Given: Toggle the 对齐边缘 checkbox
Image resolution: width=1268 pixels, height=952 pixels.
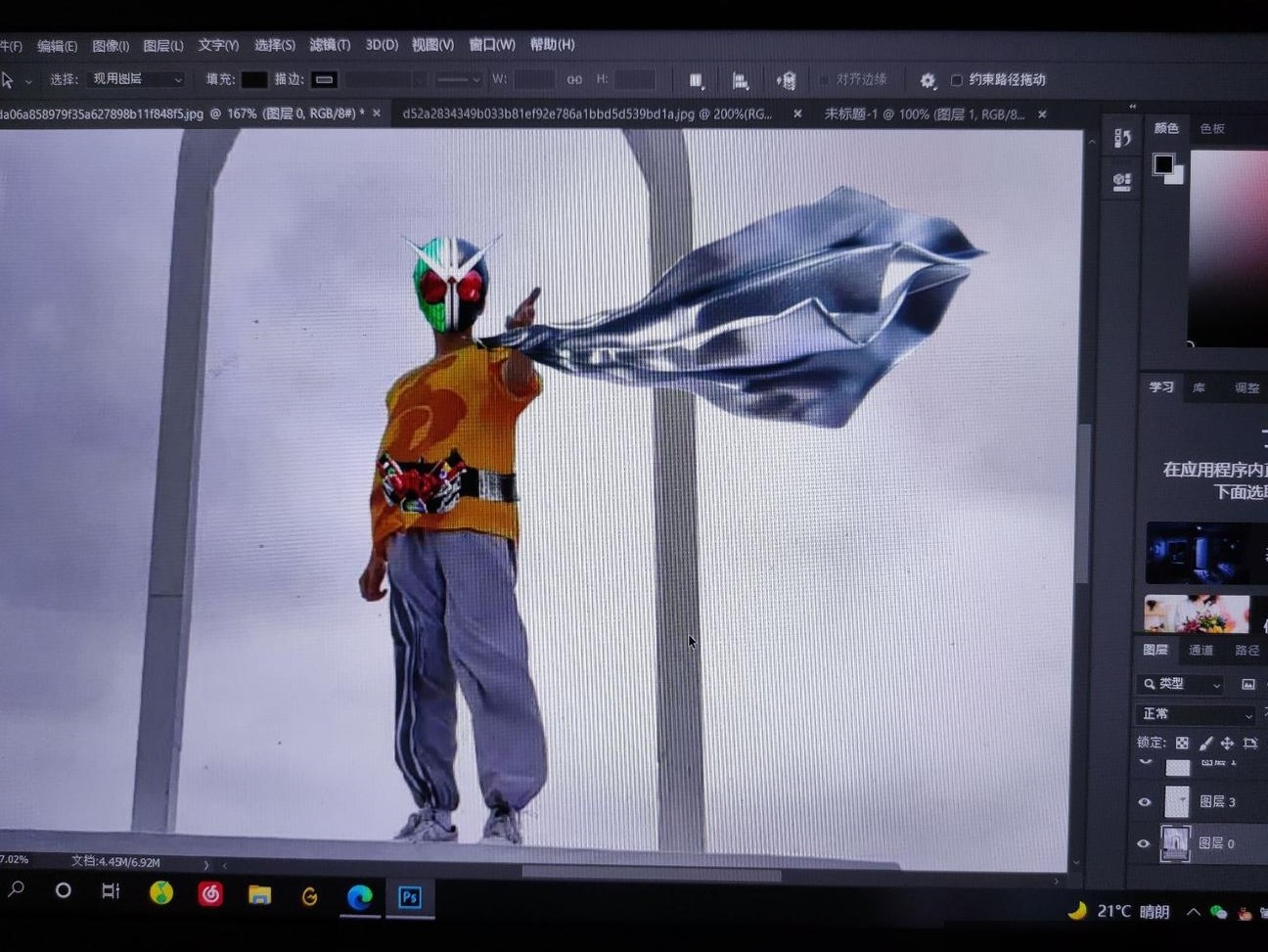Looking at the screenshot, I should click(x=824, y=80).
